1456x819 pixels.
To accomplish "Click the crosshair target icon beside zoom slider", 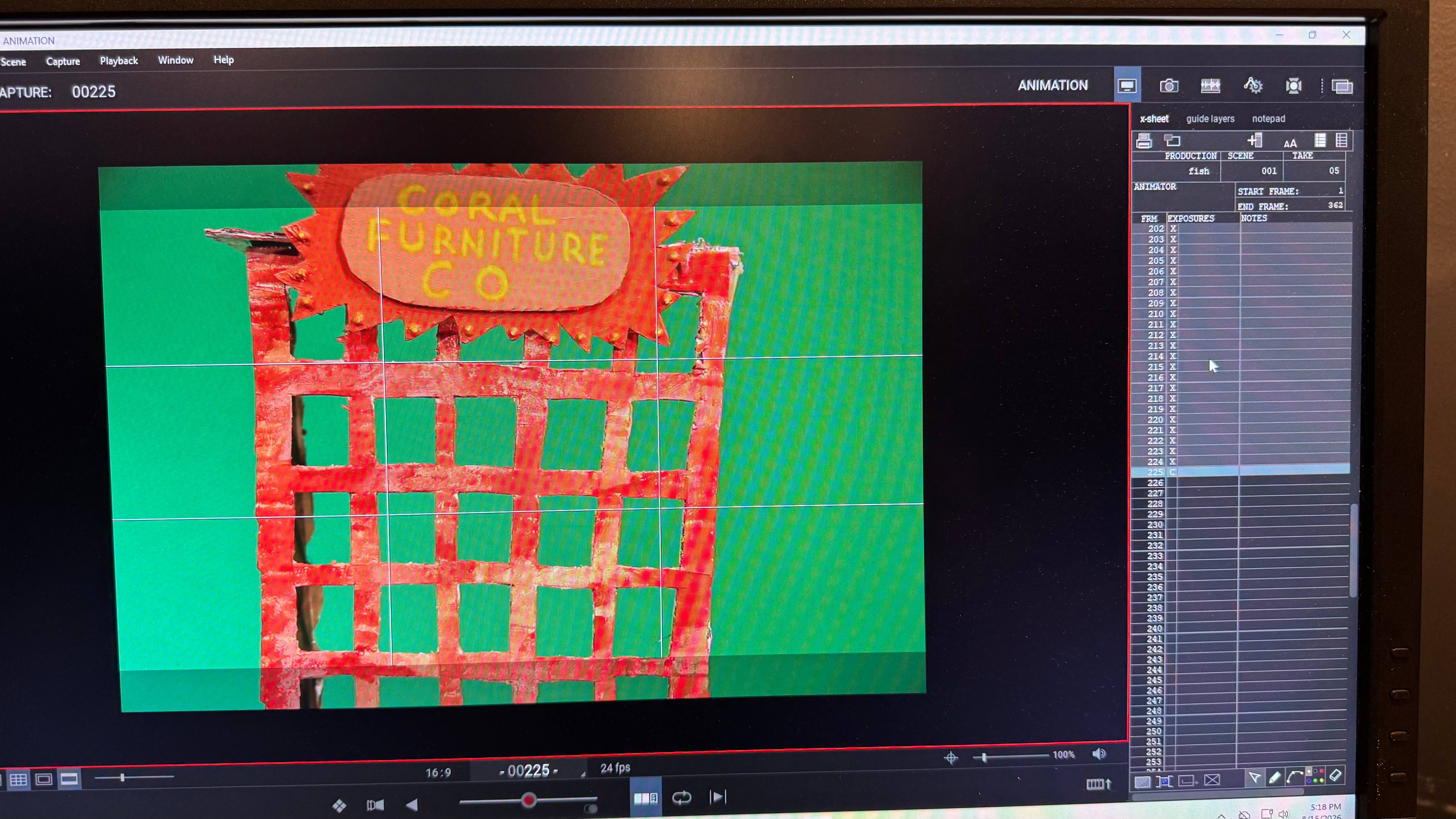I will point(951,758).
